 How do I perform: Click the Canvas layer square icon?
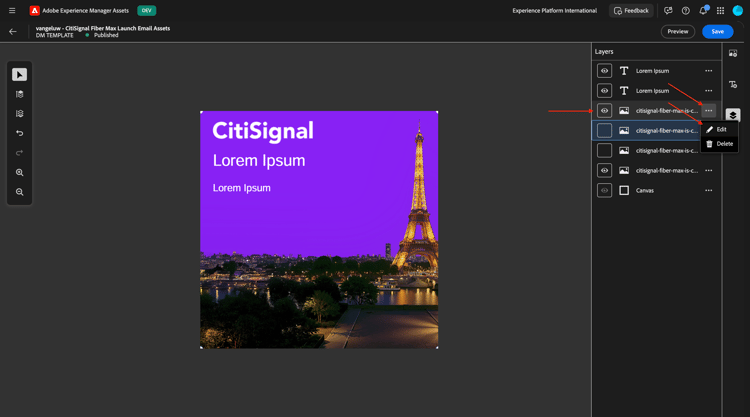point(624,190)
